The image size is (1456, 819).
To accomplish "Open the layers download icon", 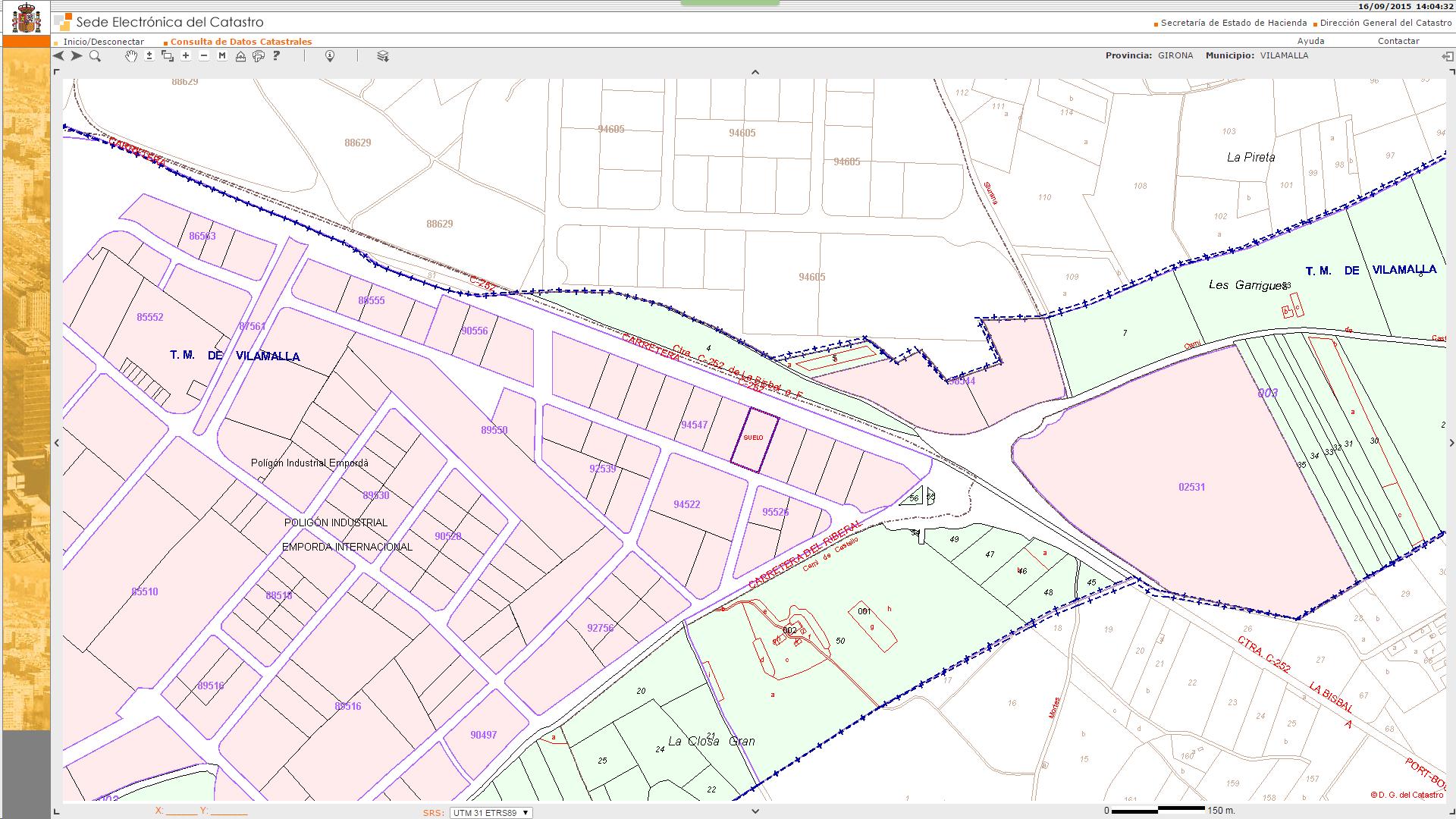I will click(383, 56).
